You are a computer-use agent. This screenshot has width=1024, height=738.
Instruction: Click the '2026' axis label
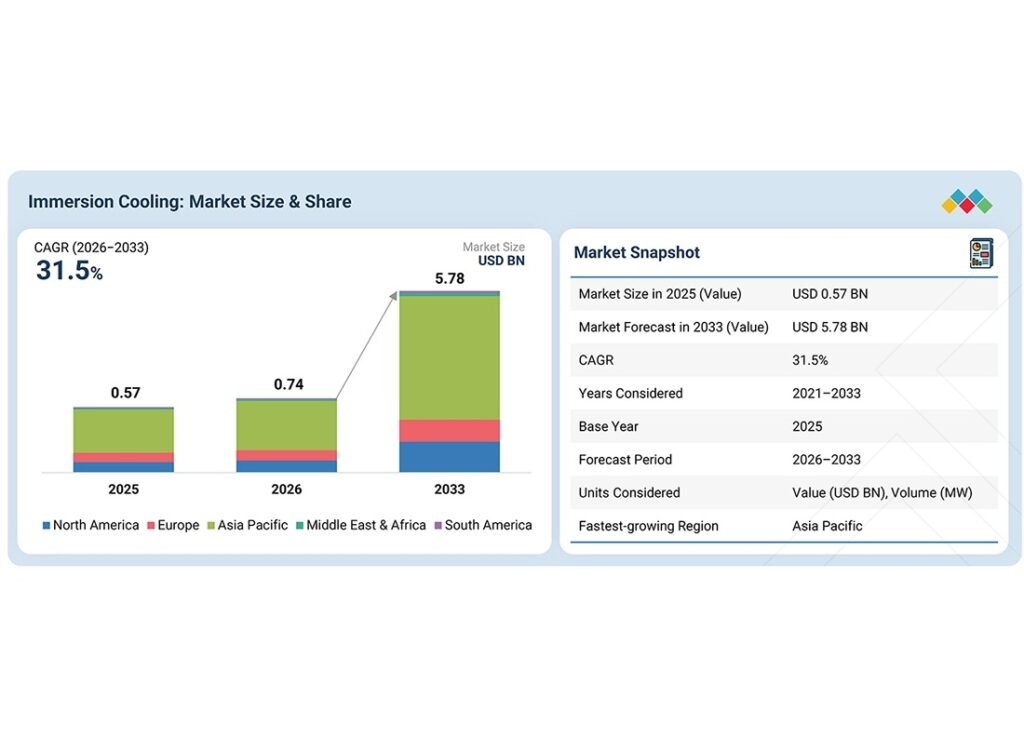click(287, 489)
